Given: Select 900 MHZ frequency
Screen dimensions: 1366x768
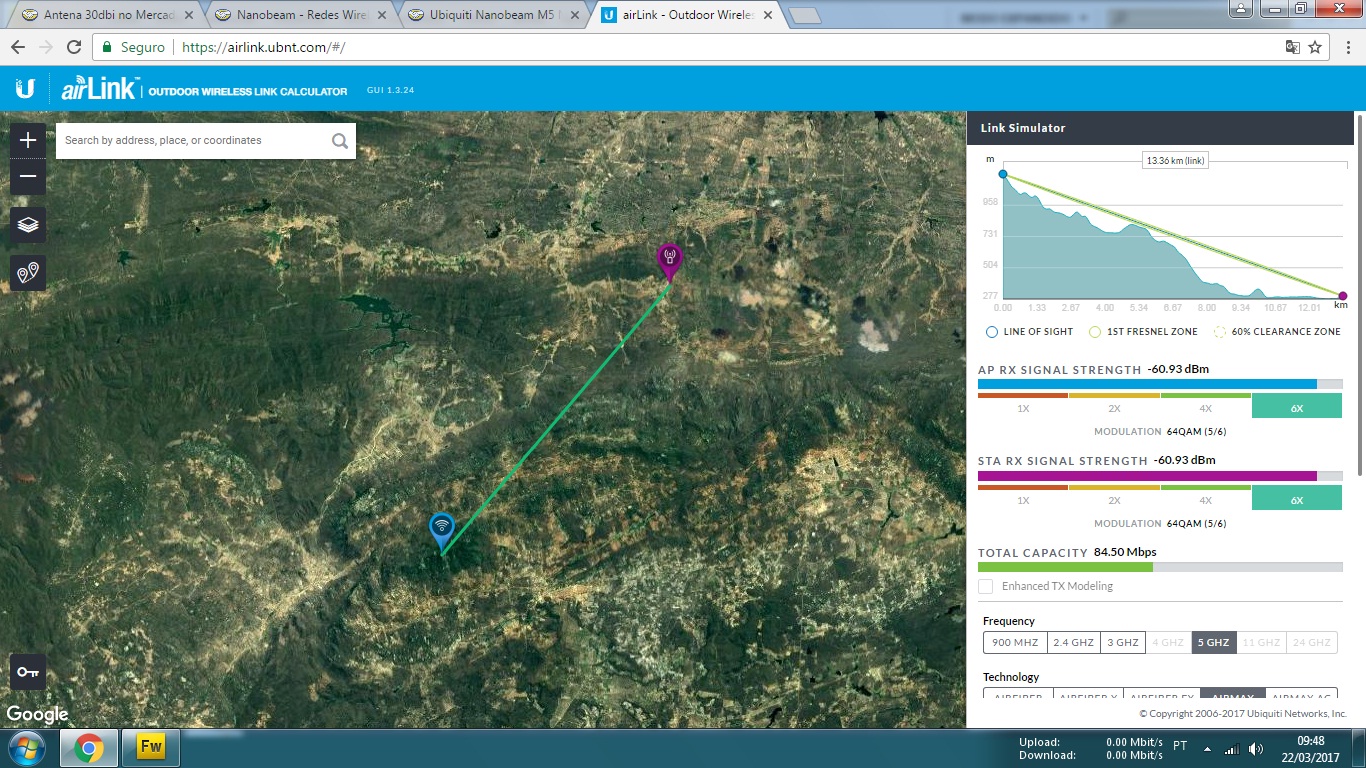Looking at the screenshot, I should click(x=1015, y=643).
